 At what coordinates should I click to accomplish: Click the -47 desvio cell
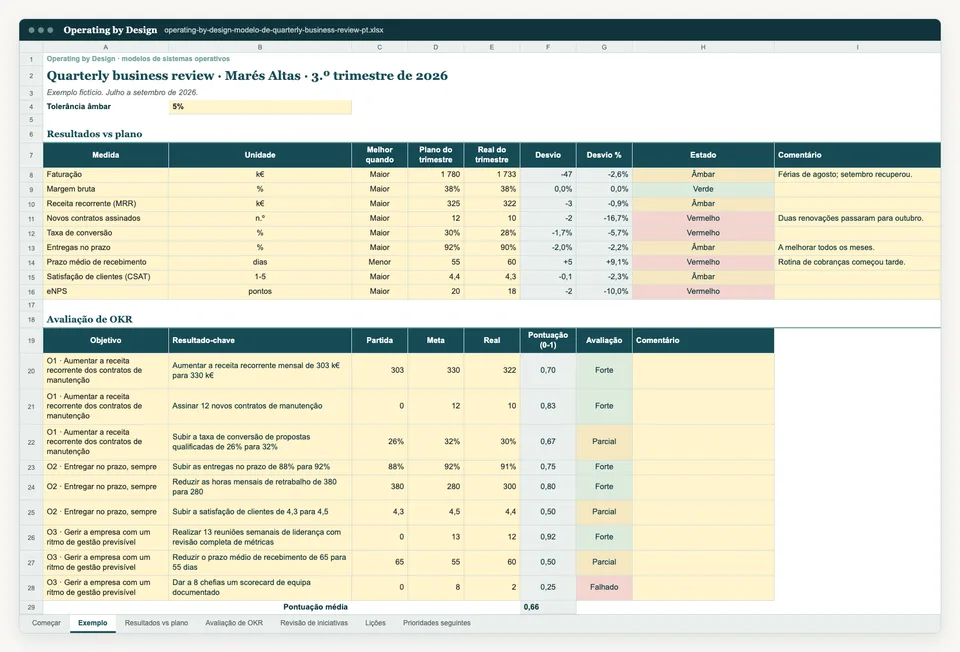548,174
